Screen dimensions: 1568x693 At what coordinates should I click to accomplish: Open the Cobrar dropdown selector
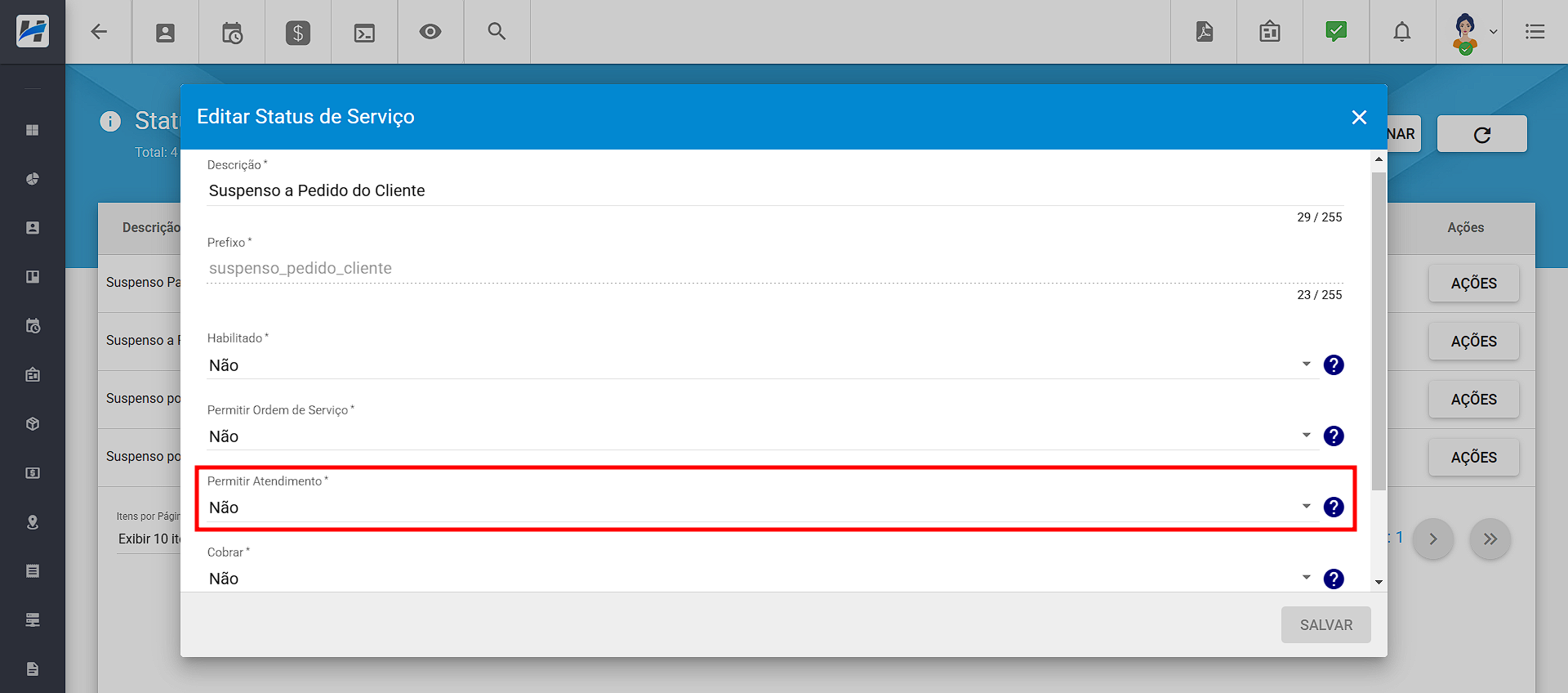point(762,579)
